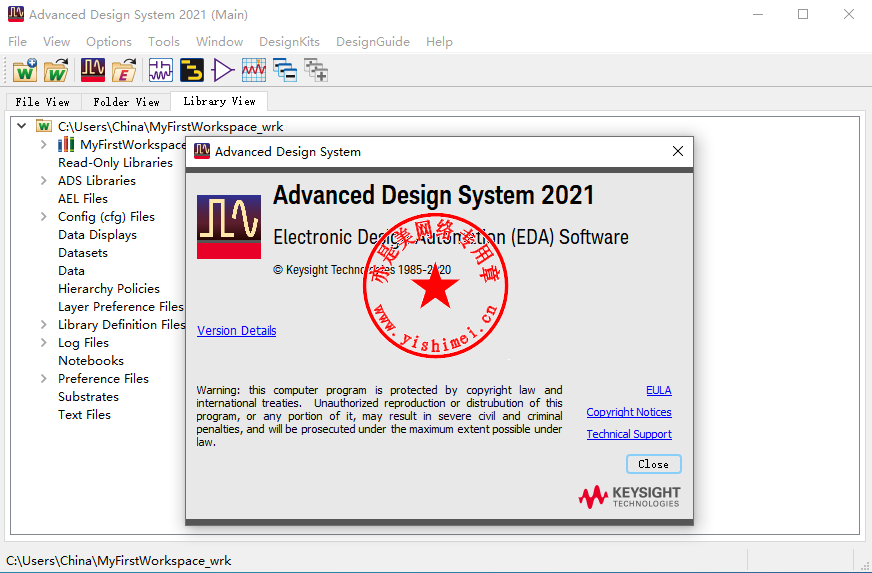Switch to the Folder View tab

tap(126, 102)
